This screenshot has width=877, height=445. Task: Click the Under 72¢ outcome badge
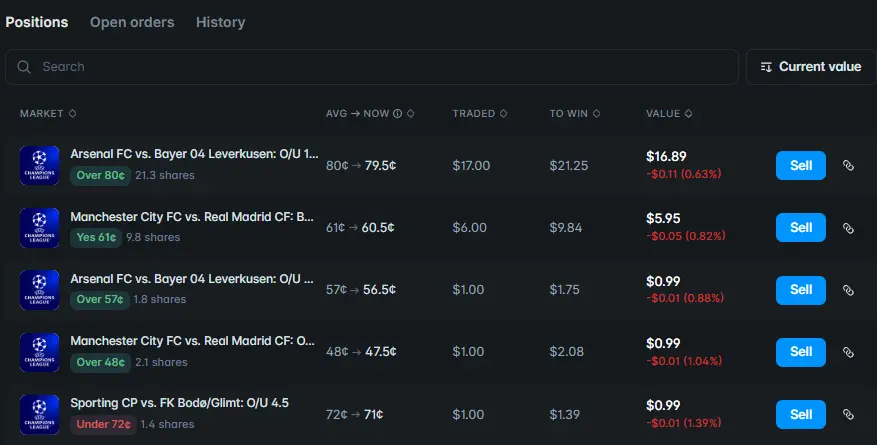(101, 424)
